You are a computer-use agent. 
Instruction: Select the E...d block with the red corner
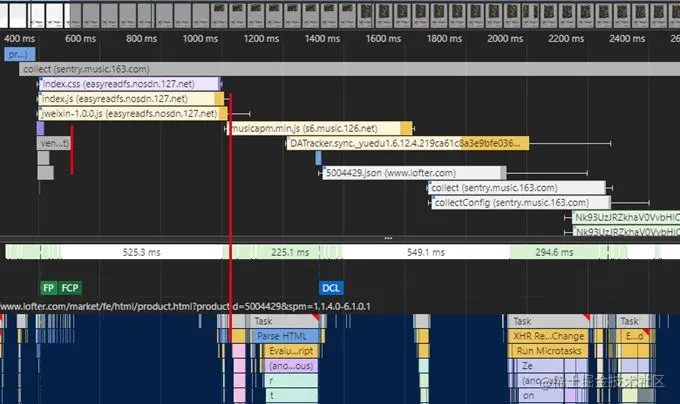(635, 336)
